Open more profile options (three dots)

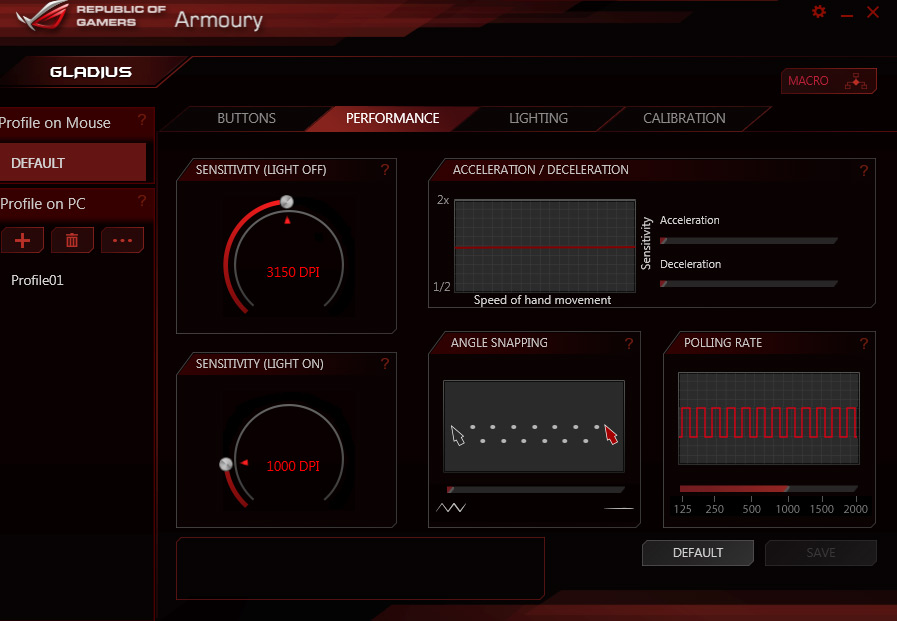pyautogui.click(x=122, y=240)
